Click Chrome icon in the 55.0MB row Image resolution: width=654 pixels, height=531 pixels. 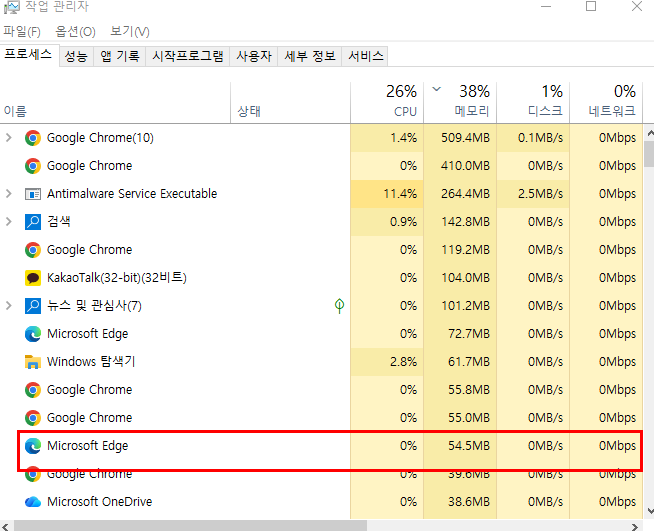[33, 418]
